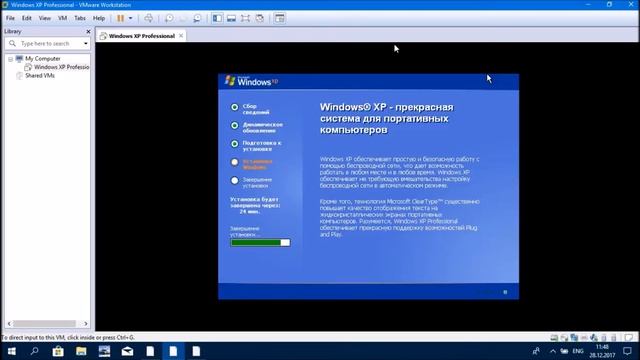Click the network adapter status icon
Screen dimensions: 640x360
point(574,338)
